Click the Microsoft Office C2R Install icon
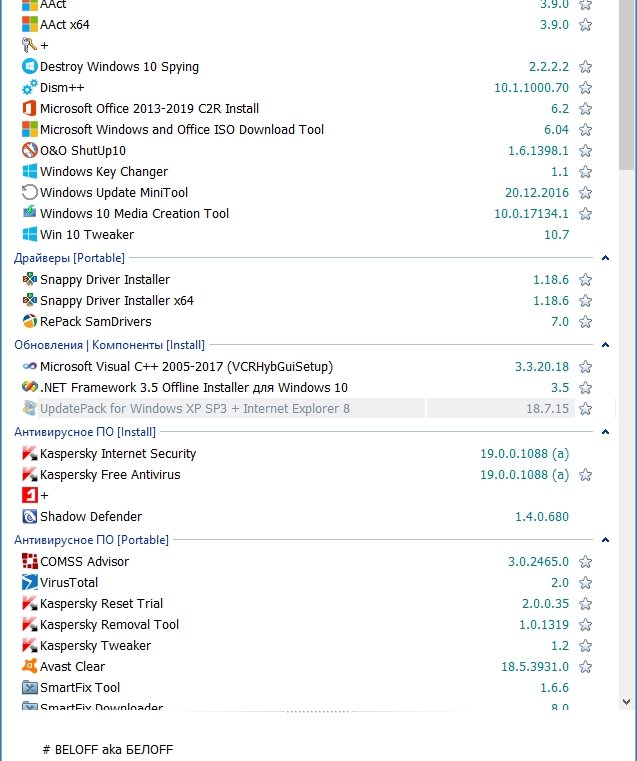The width and height of the screenshot is (637, 761). (30, 108)
